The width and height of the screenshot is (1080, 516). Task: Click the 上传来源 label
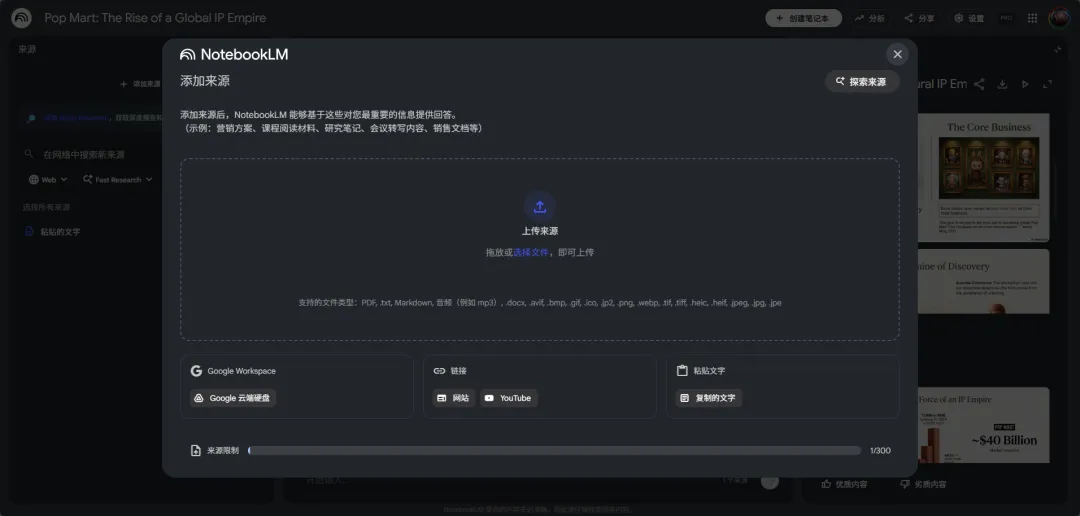click(539, 231)
